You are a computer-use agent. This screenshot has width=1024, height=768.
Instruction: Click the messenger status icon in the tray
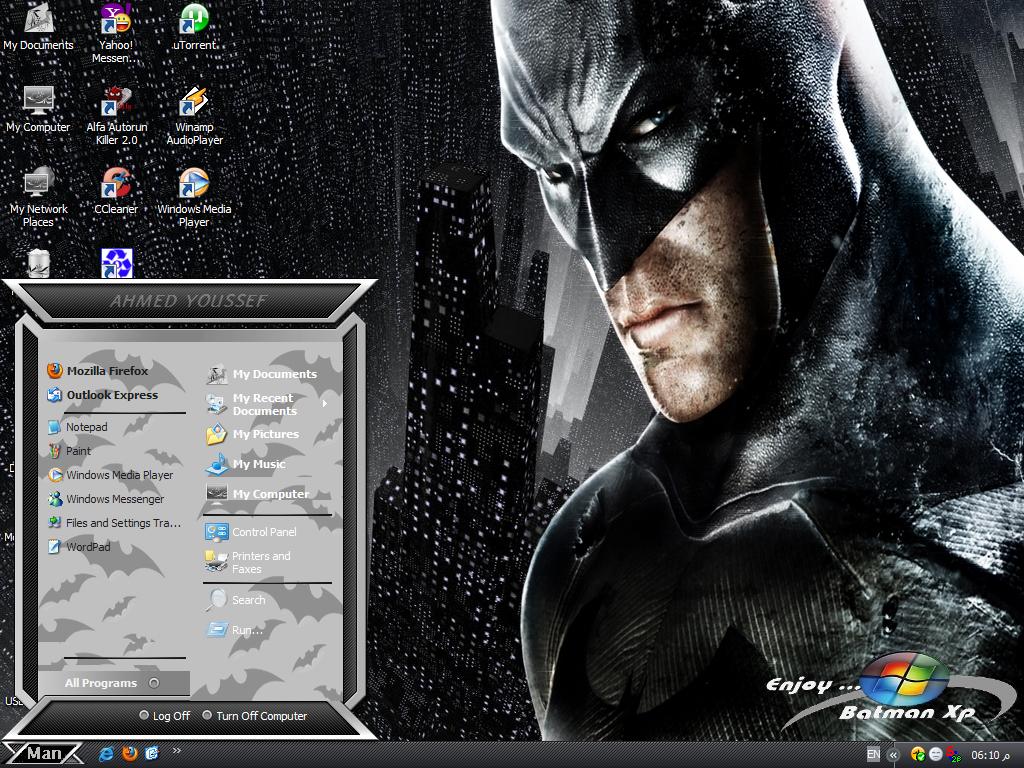(x=935, y=755)
